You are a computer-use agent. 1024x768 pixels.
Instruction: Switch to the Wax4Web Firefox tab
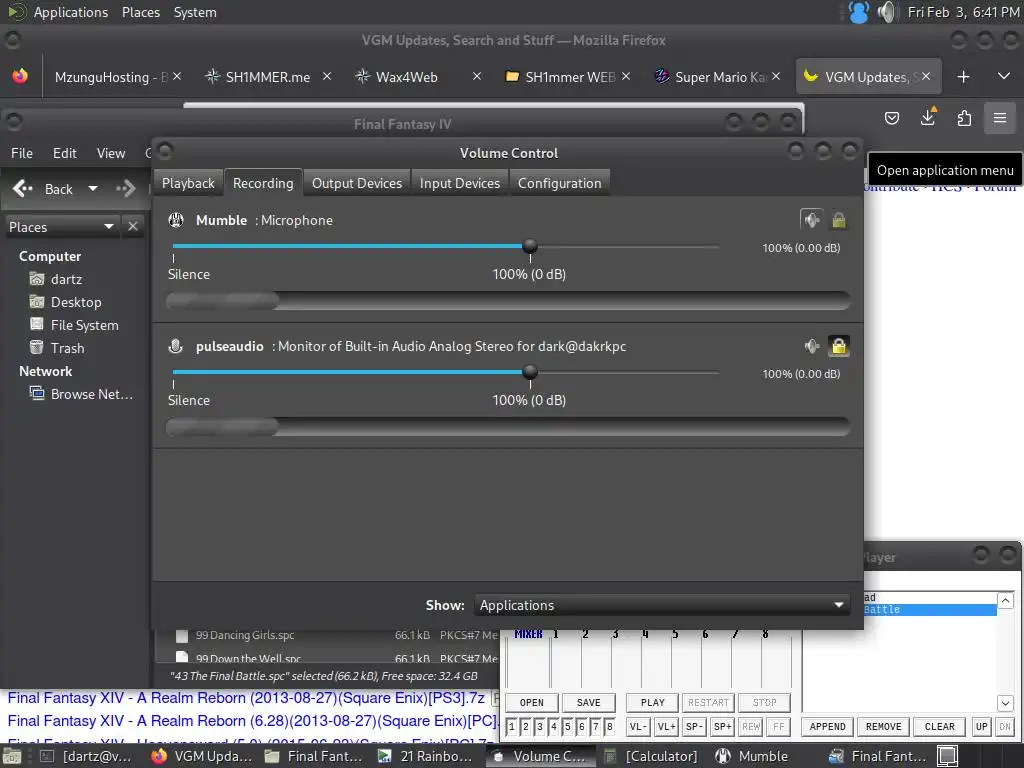(406, 77)
